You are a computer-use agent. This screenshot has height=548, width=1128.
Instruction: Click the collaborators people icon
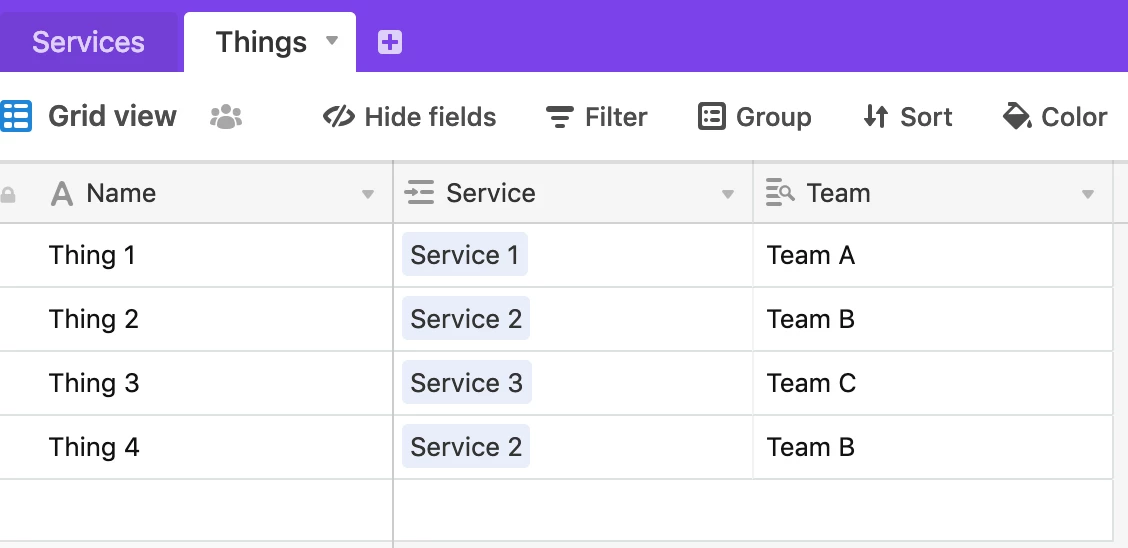(x=226, y=117)
